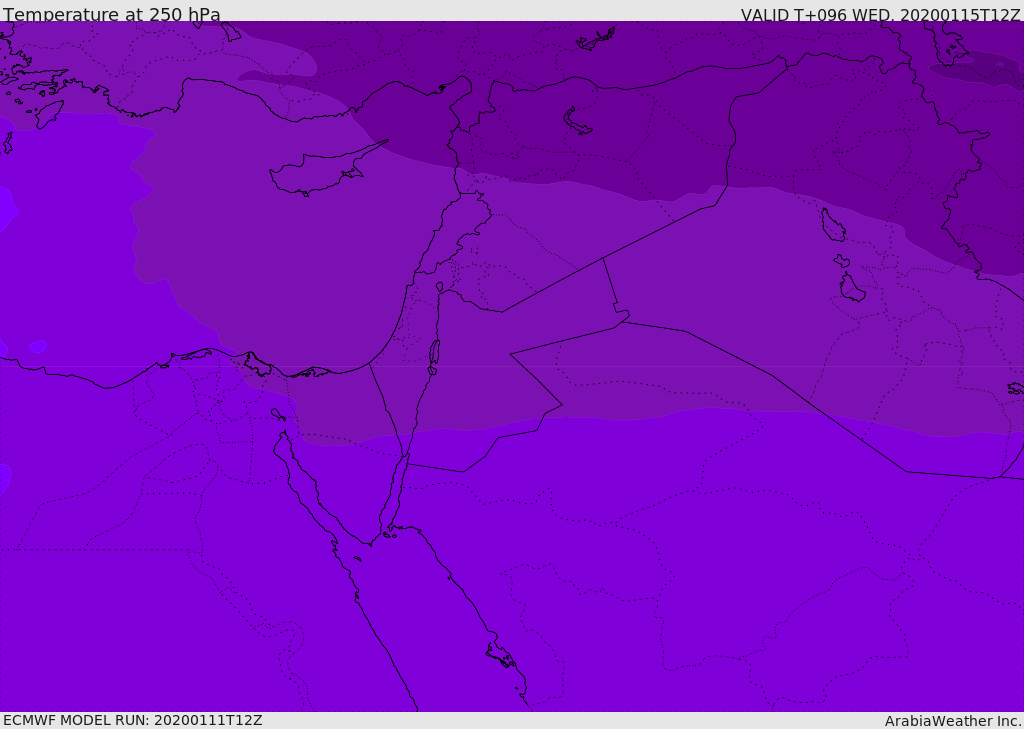Click the 'VALID T+096 WED. 20200115T12Z' label
1024x729 pixels.
(880, 15)
